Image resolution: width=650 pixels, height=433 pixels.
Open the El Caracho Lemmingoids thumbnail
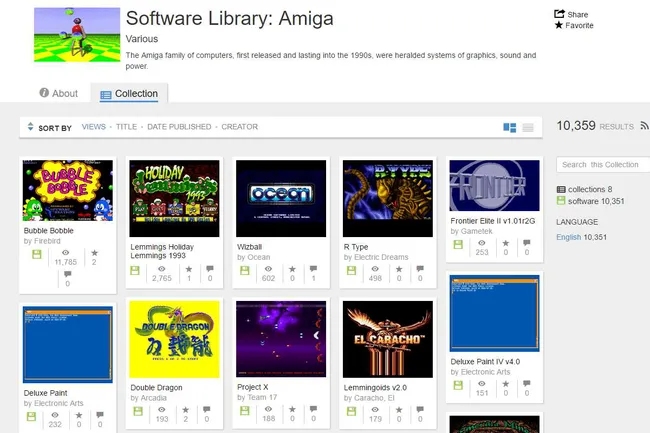click(x=388, y=339)
